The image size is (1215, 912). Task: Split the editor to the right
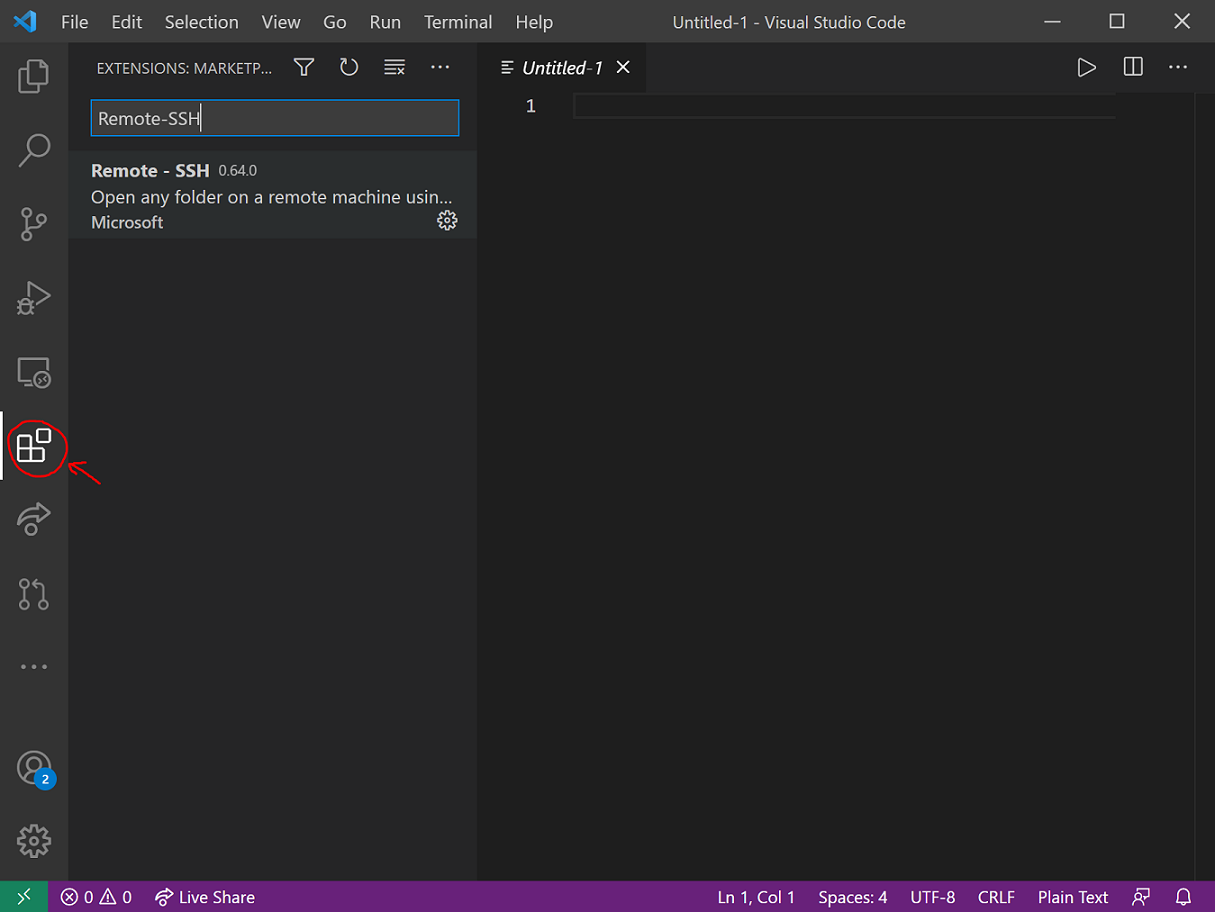[1133, 67]
